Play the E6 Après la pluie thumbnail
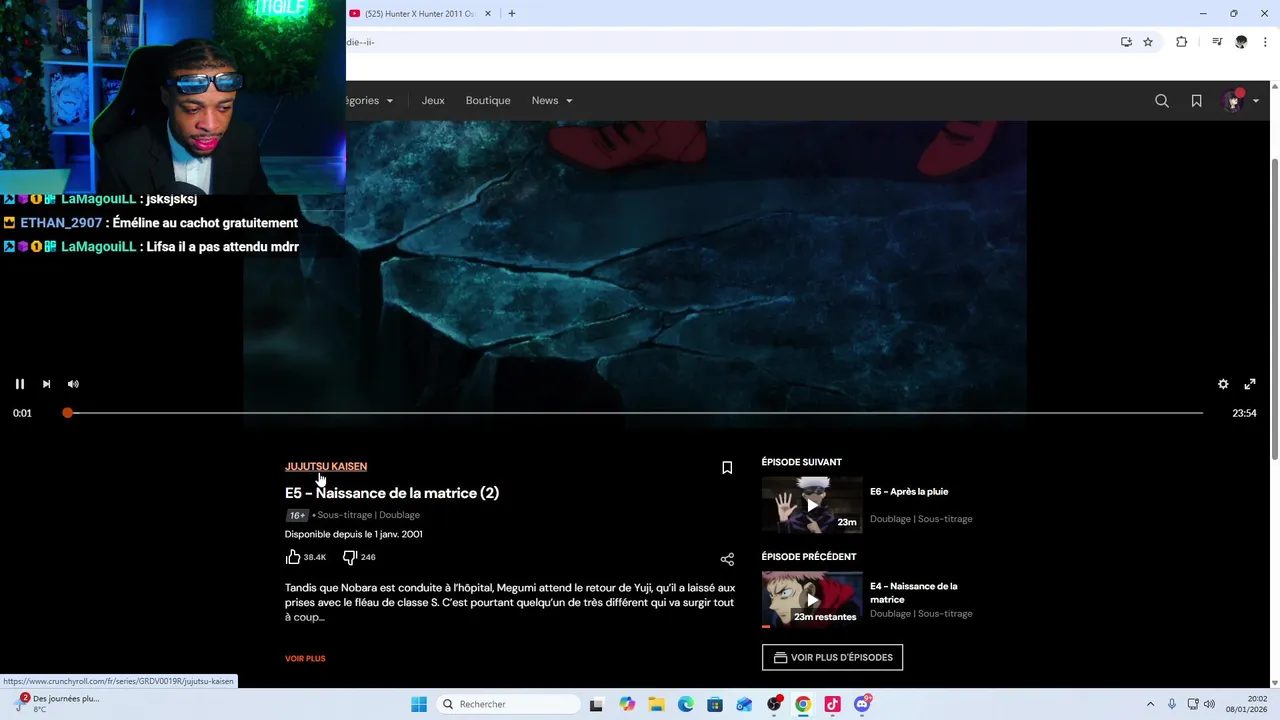1280x720 pixels. coord(812,505)
